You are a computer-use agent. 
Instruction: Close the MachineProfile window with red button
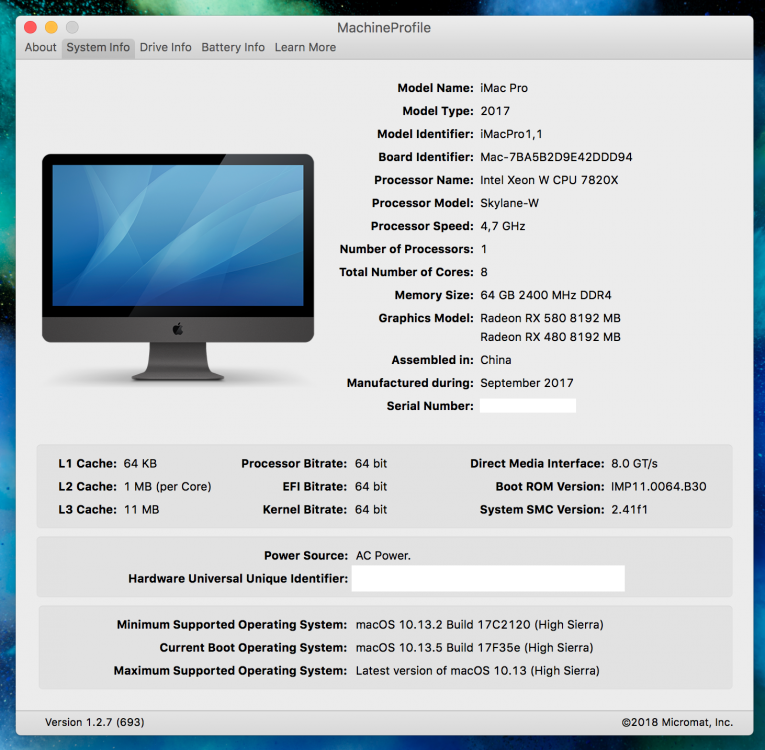(30, 27)
